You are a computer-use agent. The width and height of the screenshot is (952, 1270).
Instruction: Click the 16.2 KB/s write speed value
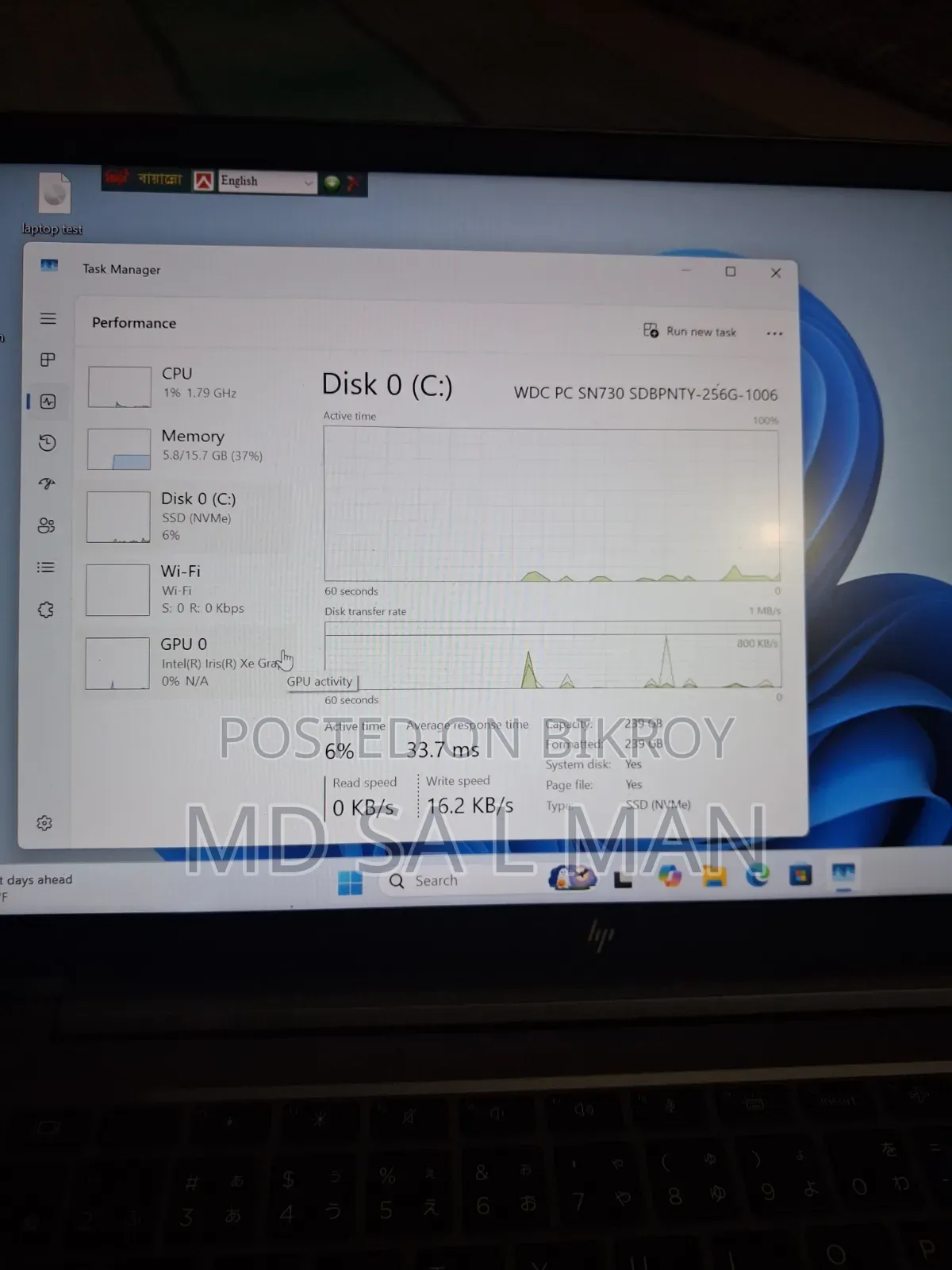click(x=470, y=806)
